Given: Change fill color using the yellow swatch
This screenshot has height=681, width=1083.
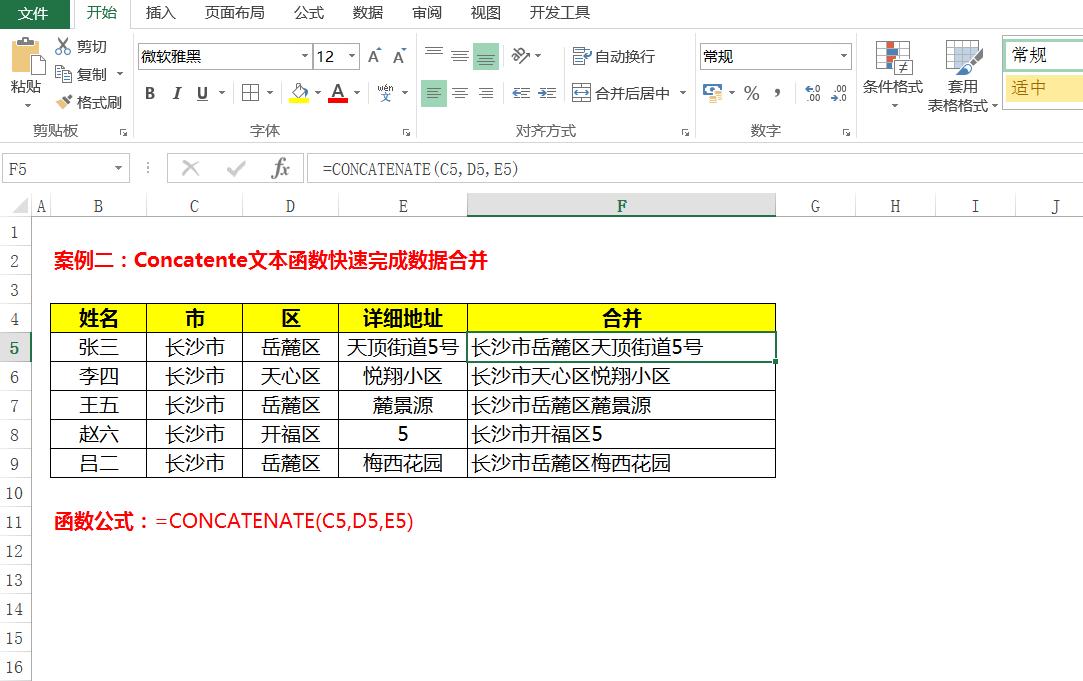Looking at the screenshot, I should (299, 93).
